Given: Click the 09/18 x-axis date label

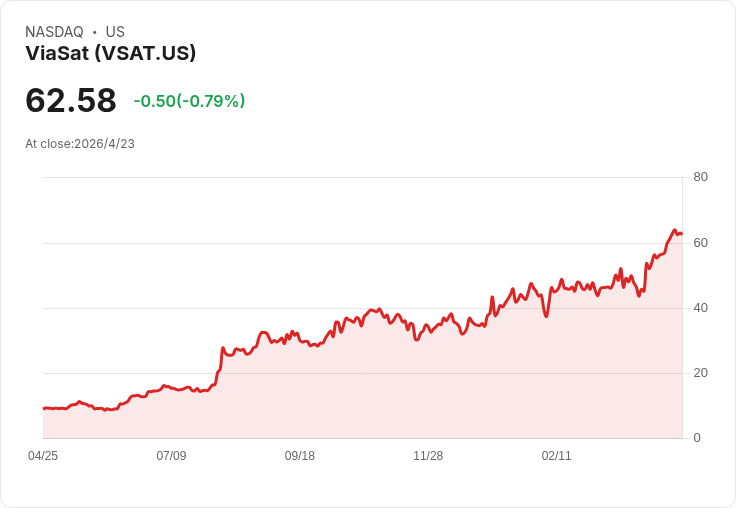Looking at the screenshot, I should tap(299, 456).
